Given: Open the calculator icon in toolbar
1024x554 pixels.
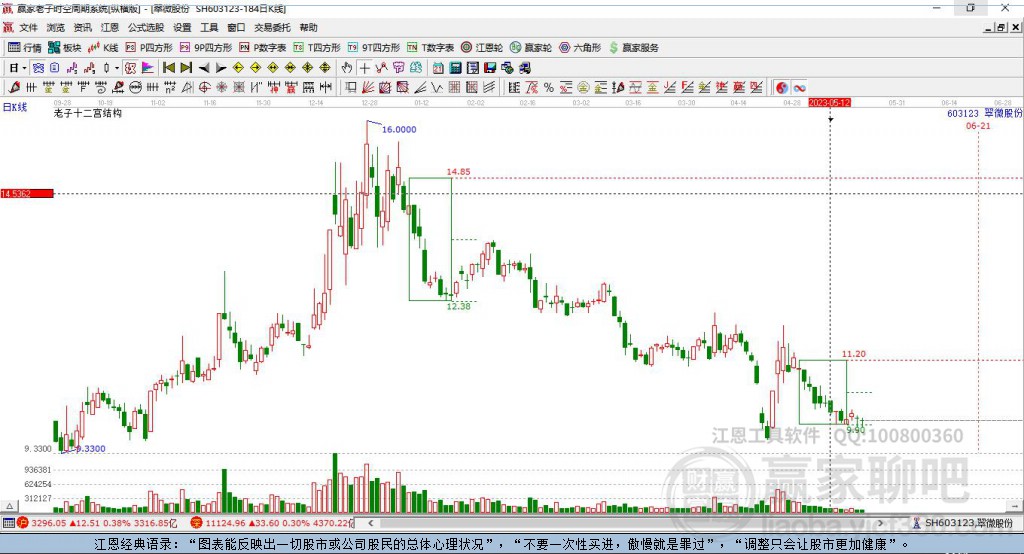Looking at the screenshot, I should pos(455,68).
